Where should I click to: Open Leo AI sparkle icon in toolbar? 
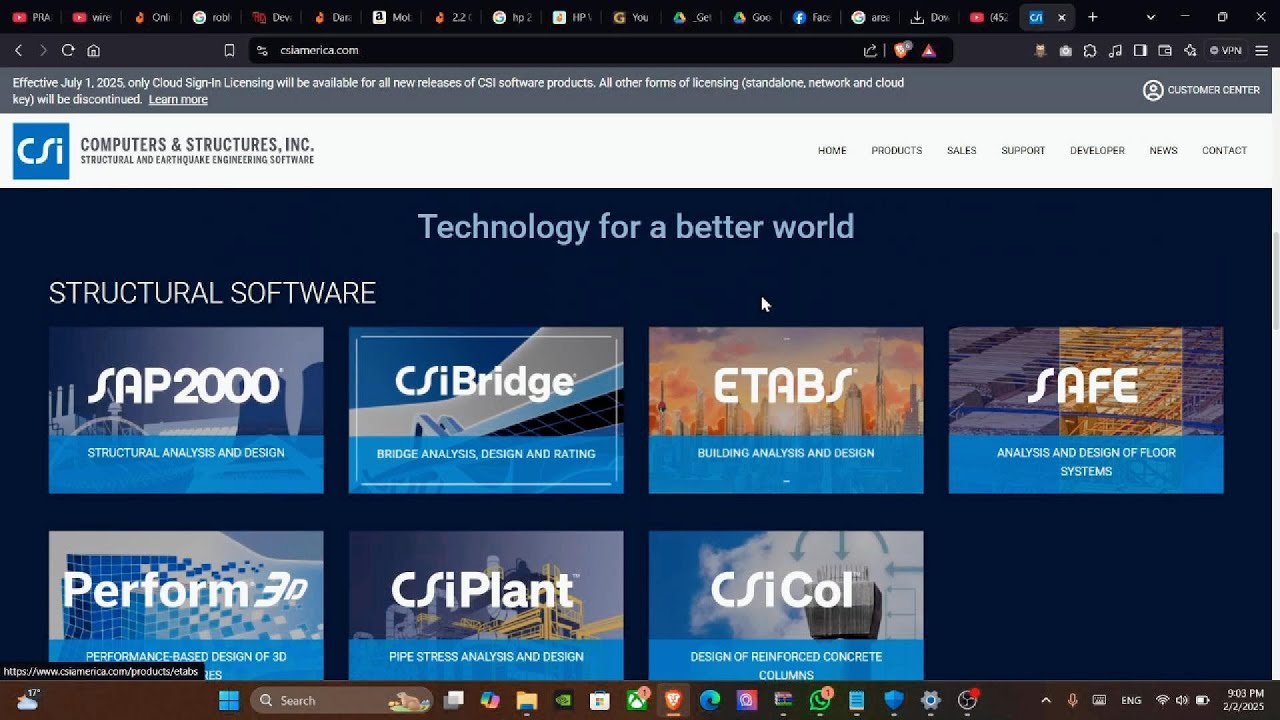coord(1190,50)
